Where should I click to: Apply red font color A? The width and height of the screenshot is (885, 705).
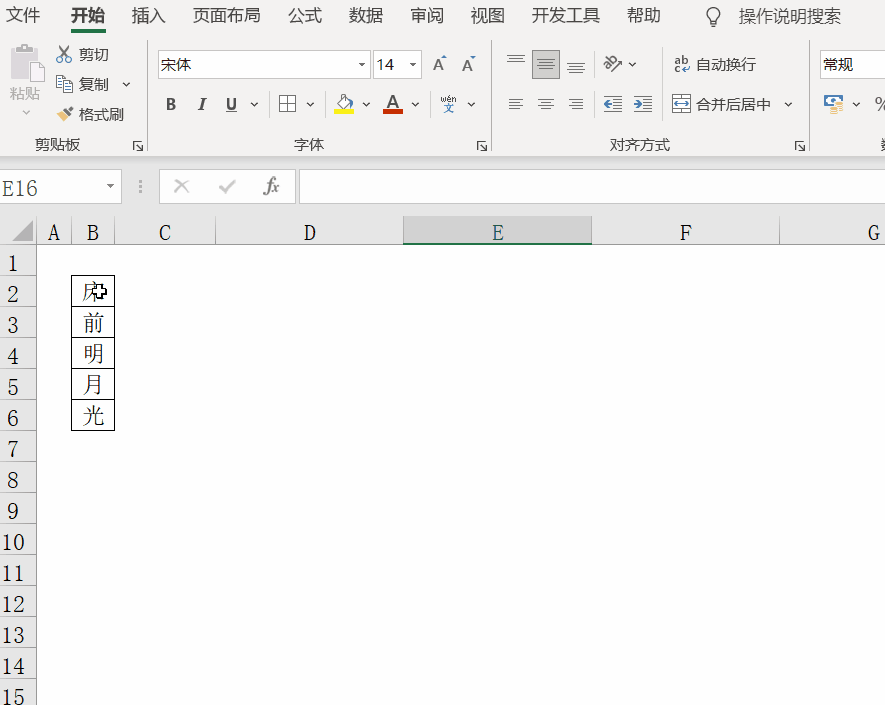[x=393, y=104]
